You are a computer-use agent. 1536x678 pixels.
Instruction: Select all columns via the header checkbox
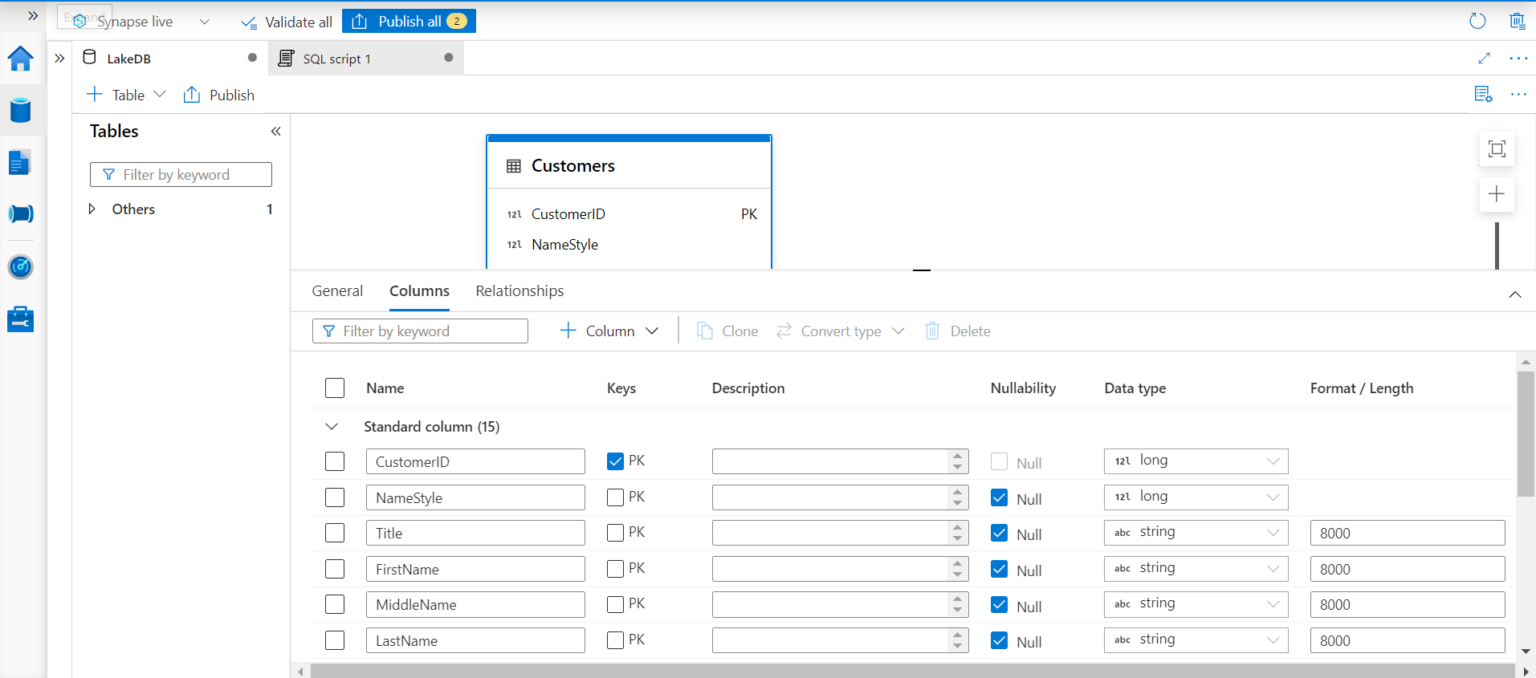pos(335,388)
